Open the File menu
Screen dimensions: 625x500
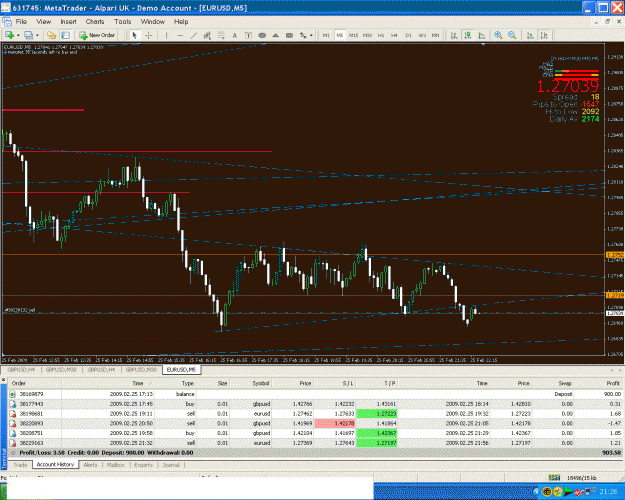coord(21,22)
